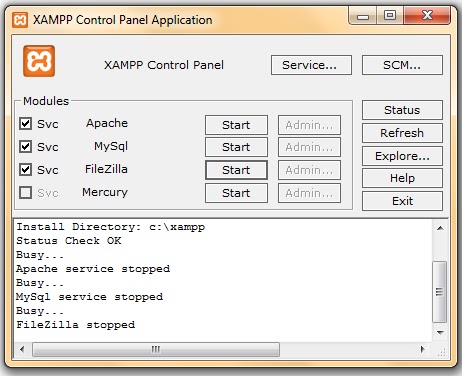Uncheck the FileZilla Svc checkbox
The image size is (462, 376).
26,170
